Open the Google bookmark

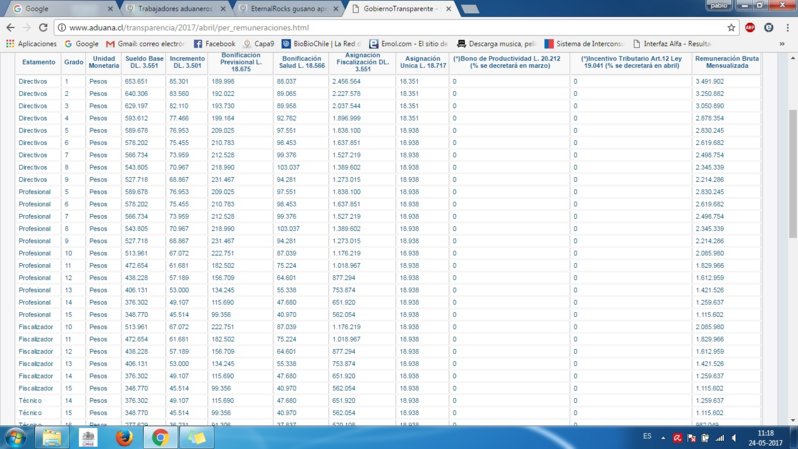[x=81, y=44]
